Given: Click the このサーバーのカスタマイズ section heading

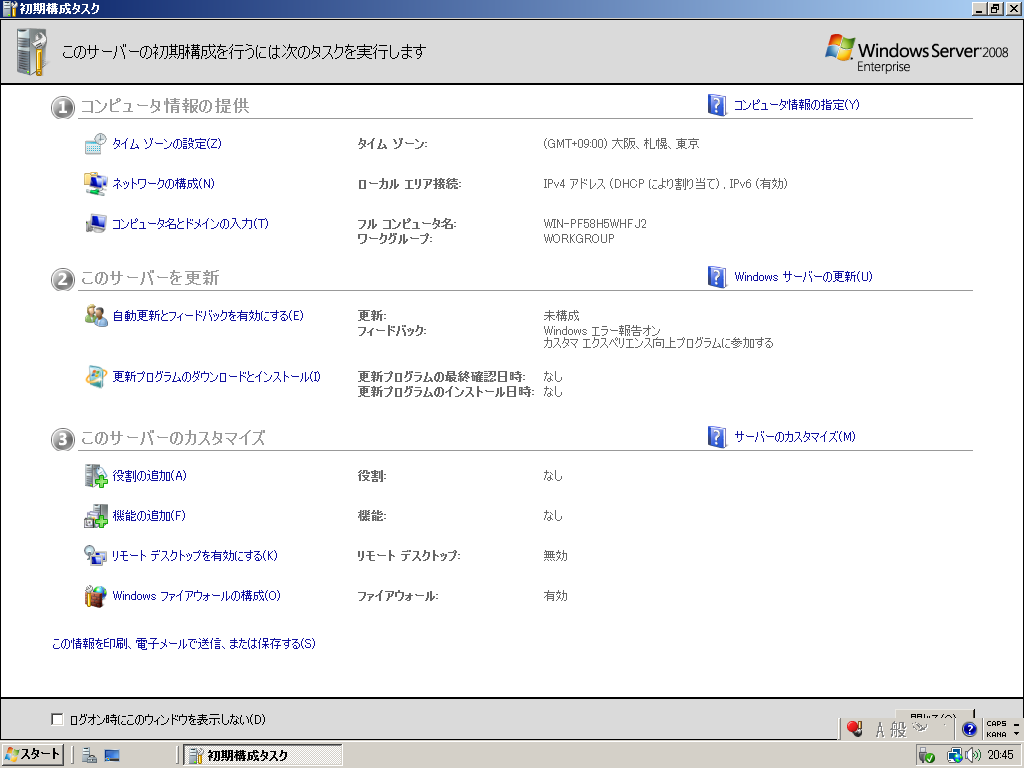Looking at the screenshot, I should 172,438.
